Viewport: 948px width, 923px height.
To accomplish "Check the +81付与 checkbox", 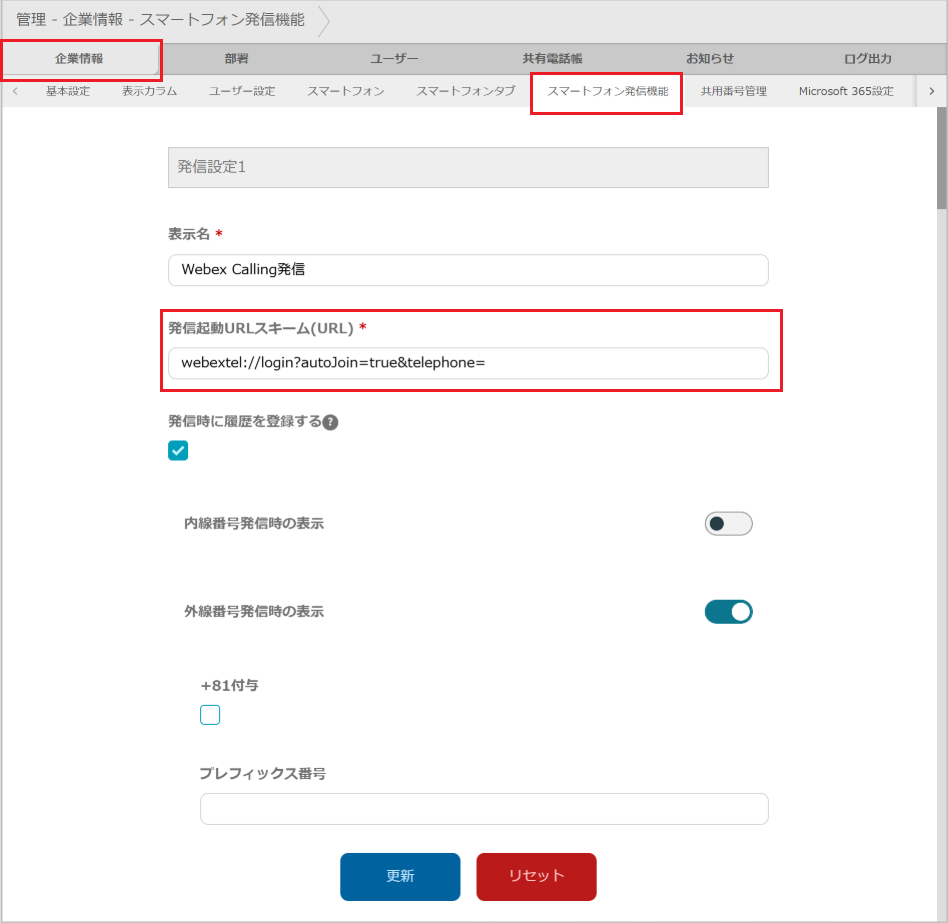I will pyautogui.click(x=210, y=714).
